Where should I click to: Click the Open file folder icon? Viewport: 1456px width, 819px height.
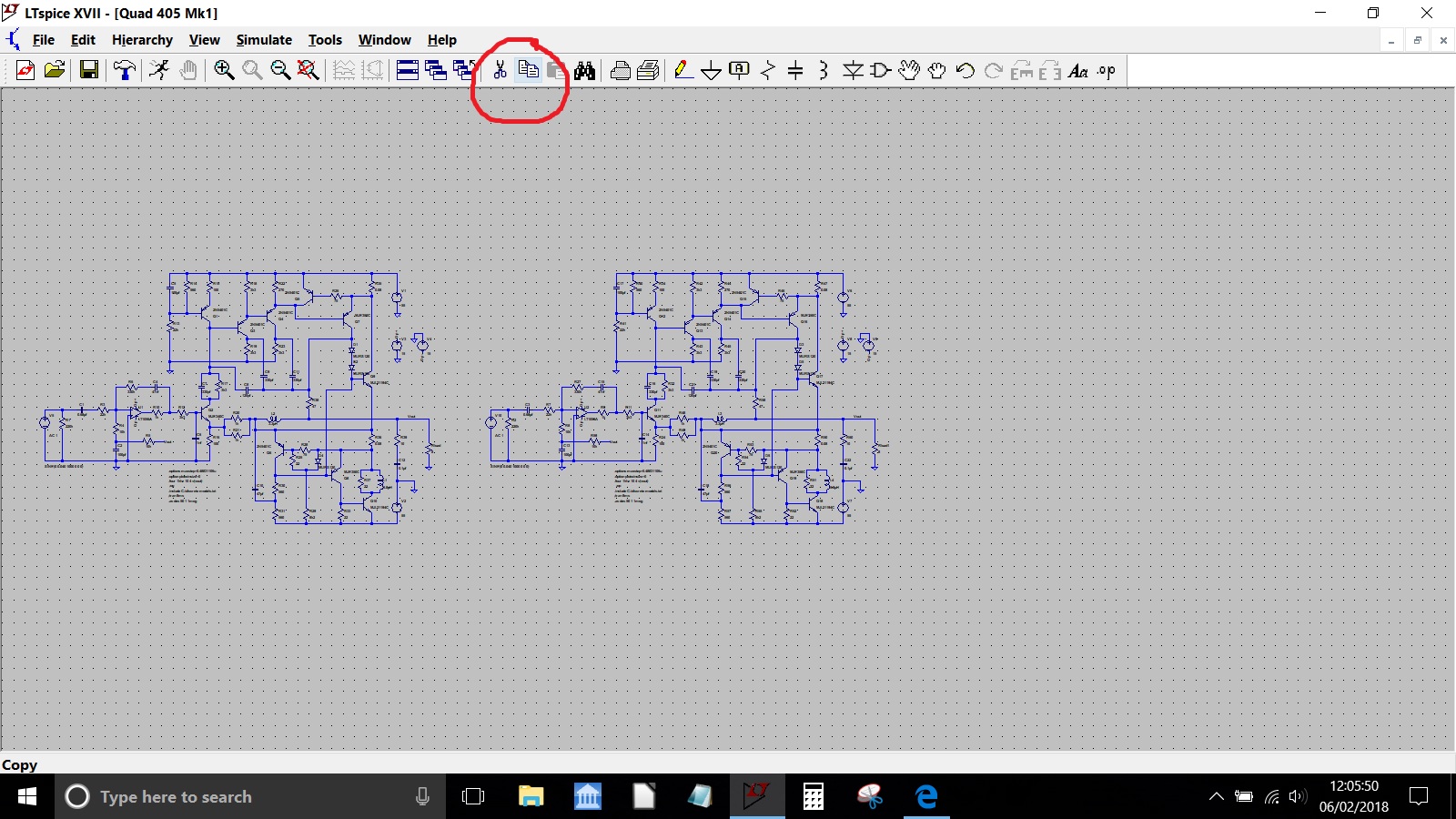pos(55,70)
